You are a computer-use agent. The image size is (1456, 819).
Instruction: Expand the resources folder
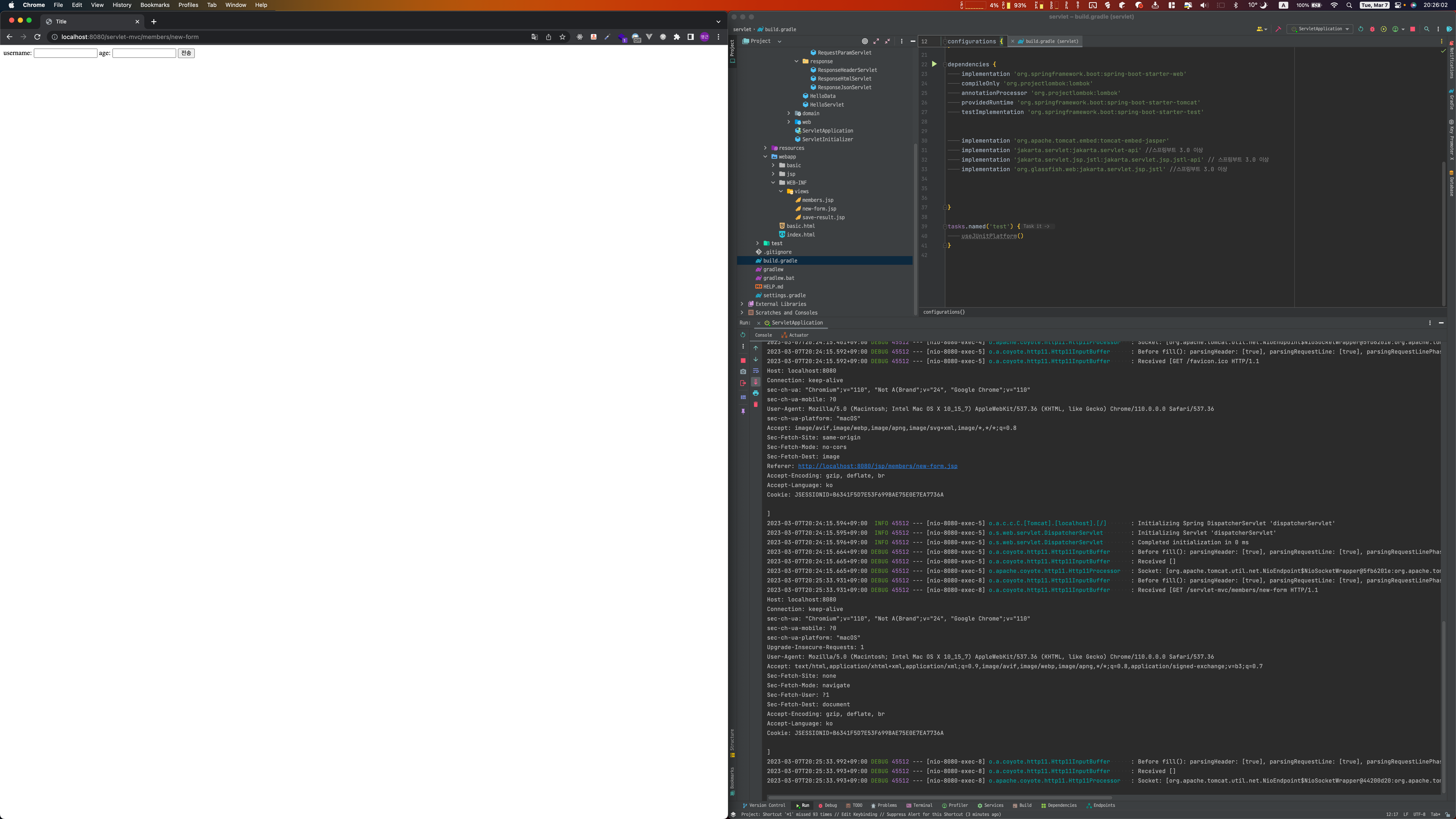coord(765,148)
